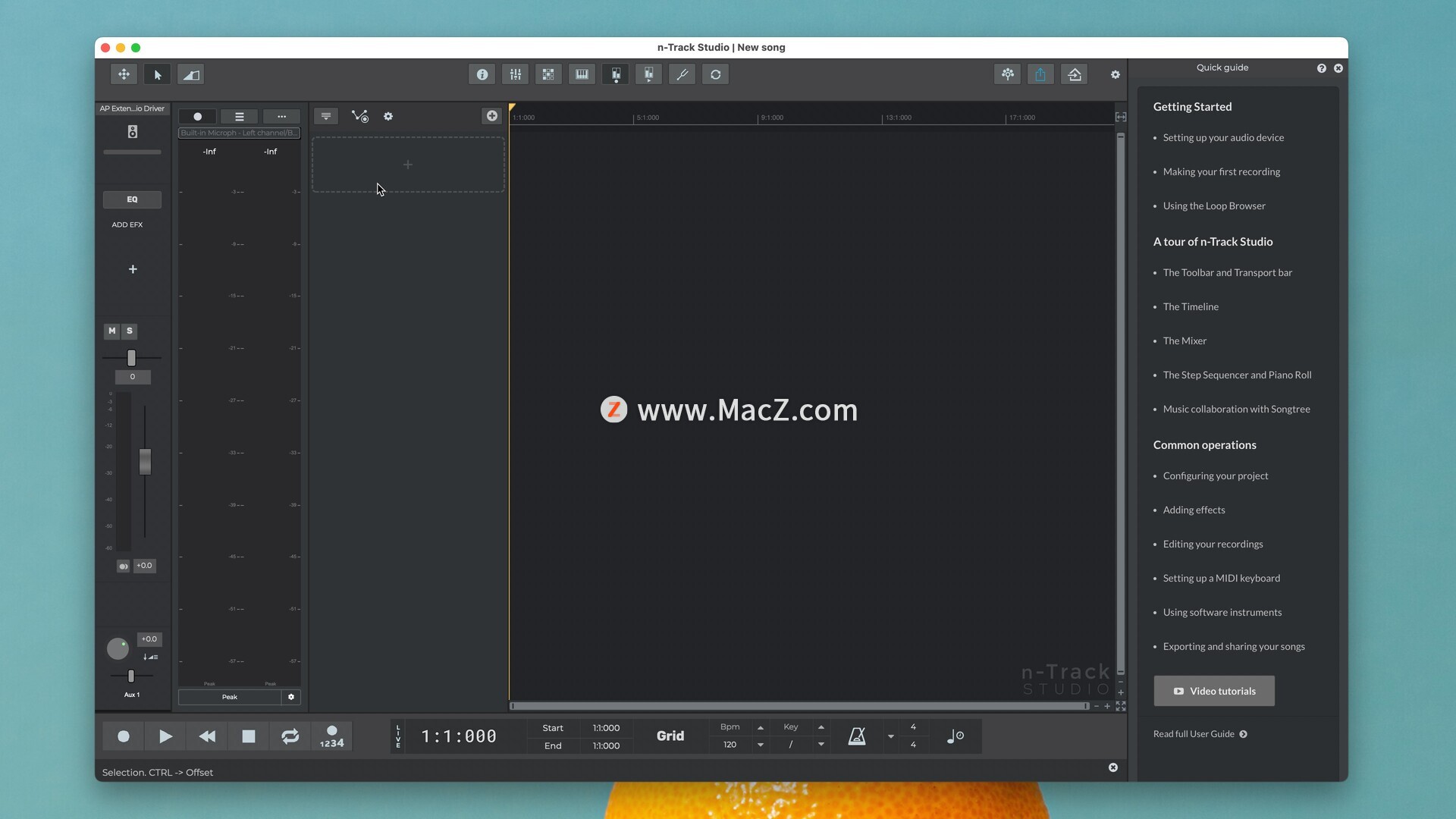This screenshot has width=1456, height=819.
Task: Click the share/export icon
Action: [x=1040, y=74]
